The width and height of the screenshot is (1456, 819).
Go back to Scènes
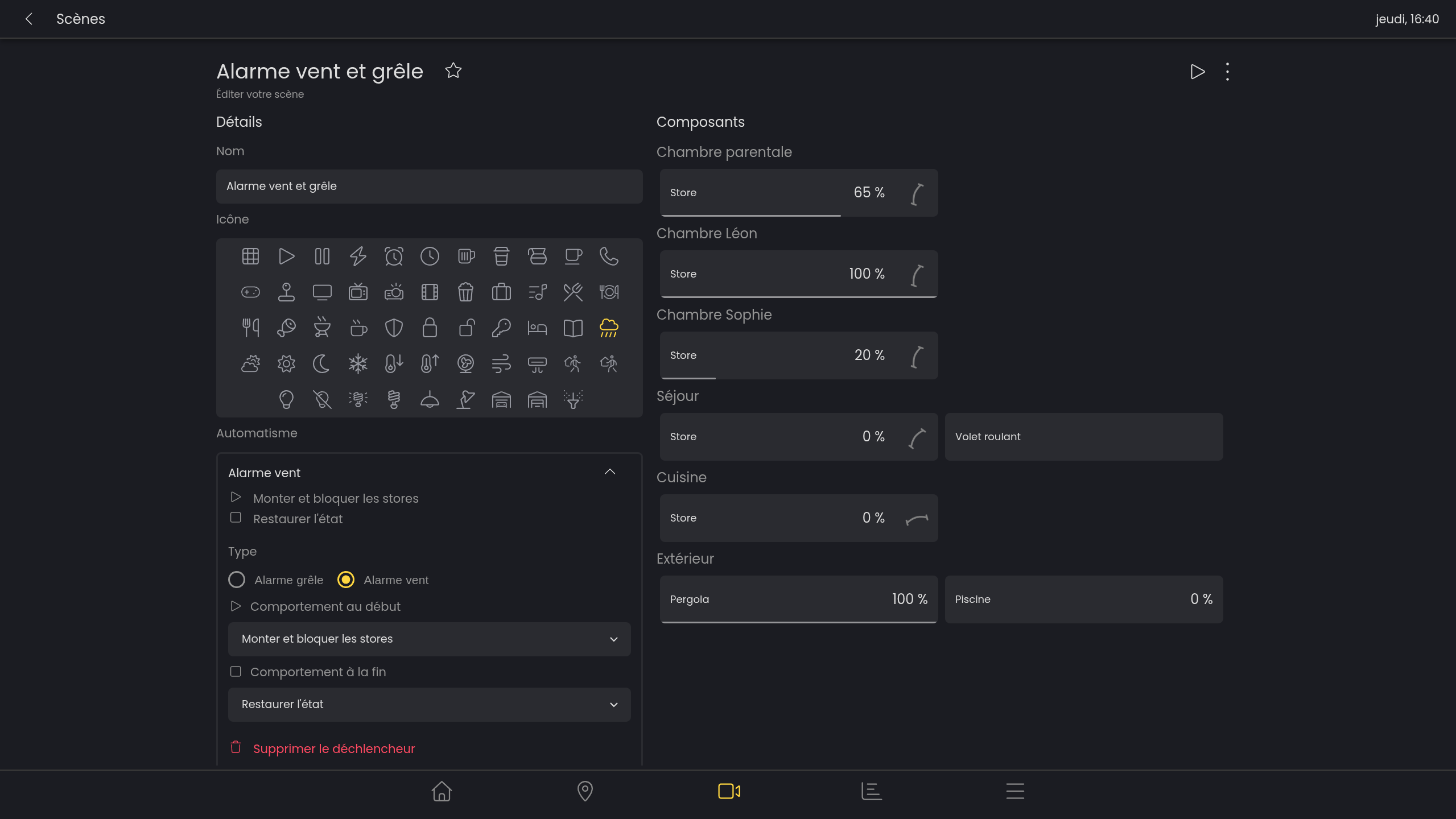pos(29,19)
